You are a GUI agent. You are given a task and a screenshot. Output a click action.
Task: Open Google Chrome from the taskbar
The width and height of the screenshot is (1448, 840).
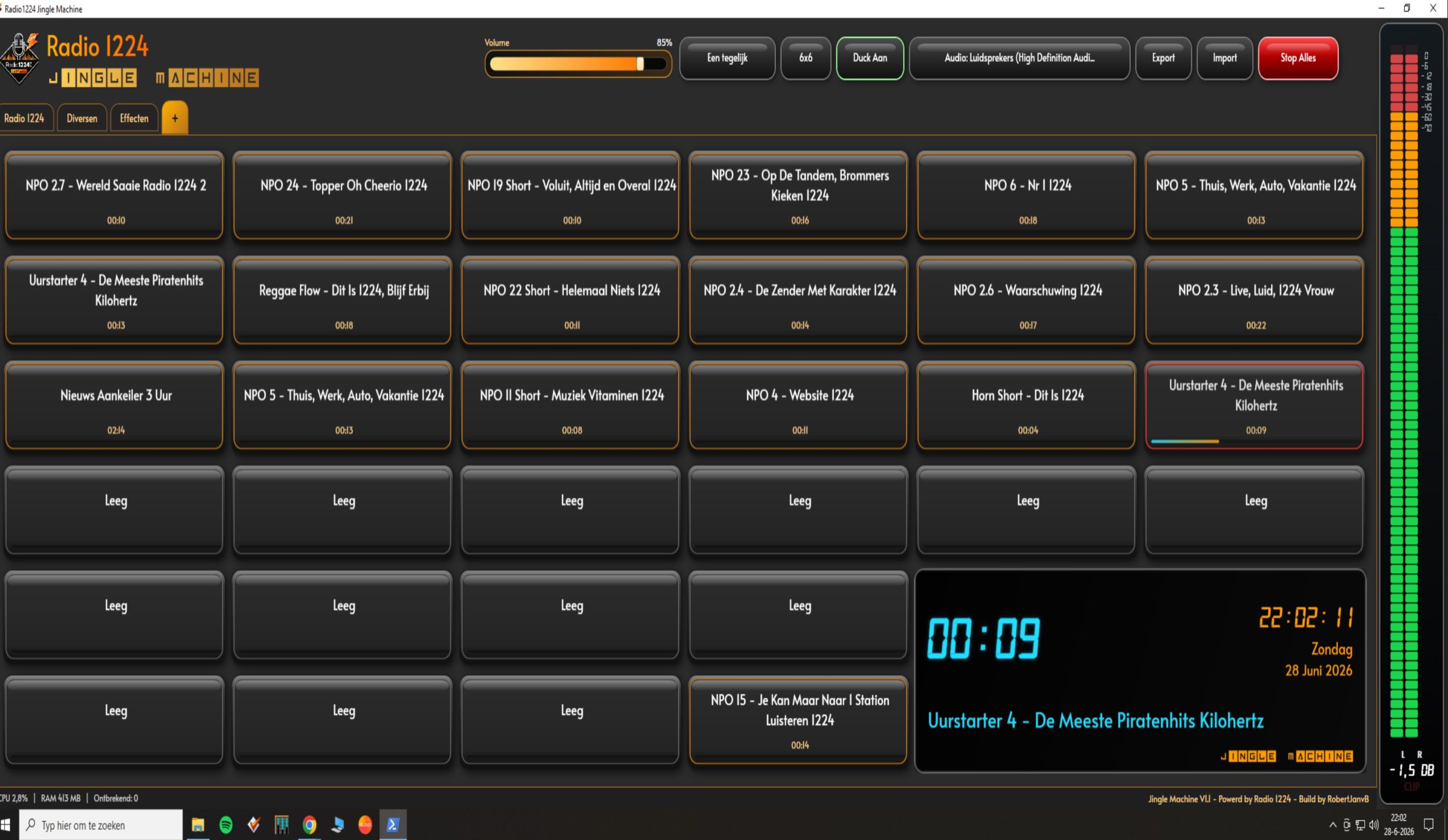tap(309, 825)
